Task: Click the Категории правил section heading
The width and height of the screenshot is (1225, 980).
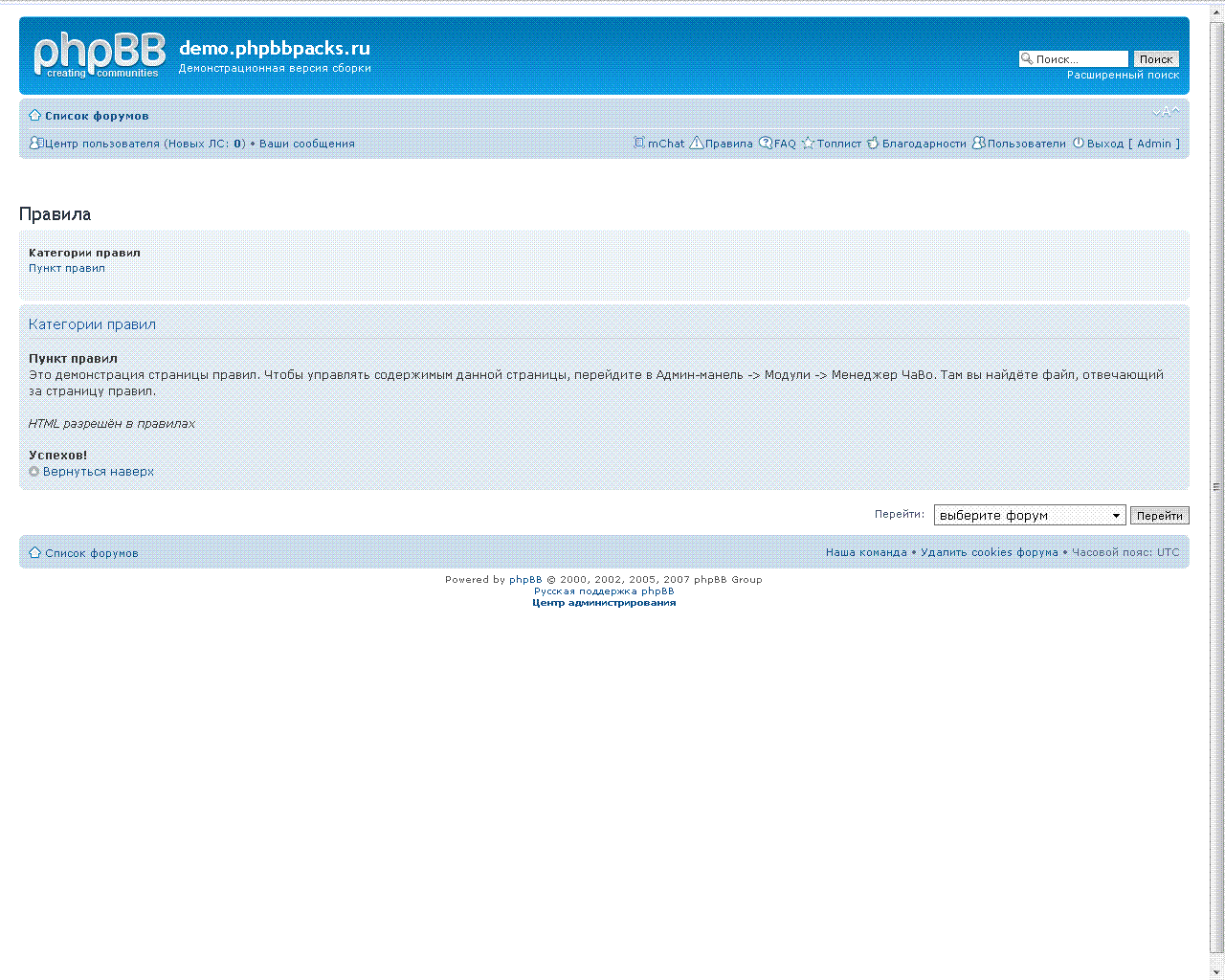Action: [x=92, y=324]
